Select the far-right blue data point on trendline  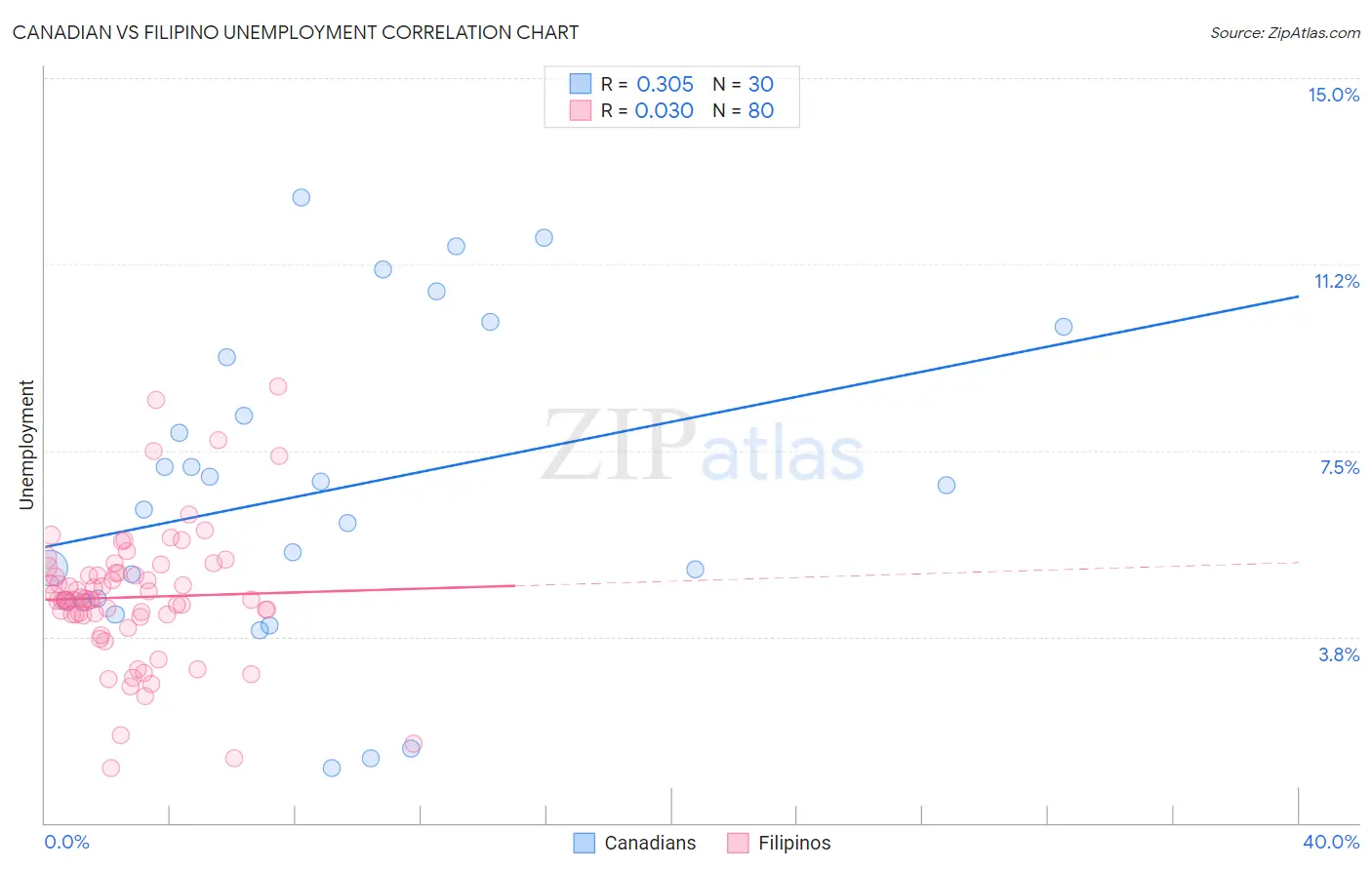pos(1064,327)
